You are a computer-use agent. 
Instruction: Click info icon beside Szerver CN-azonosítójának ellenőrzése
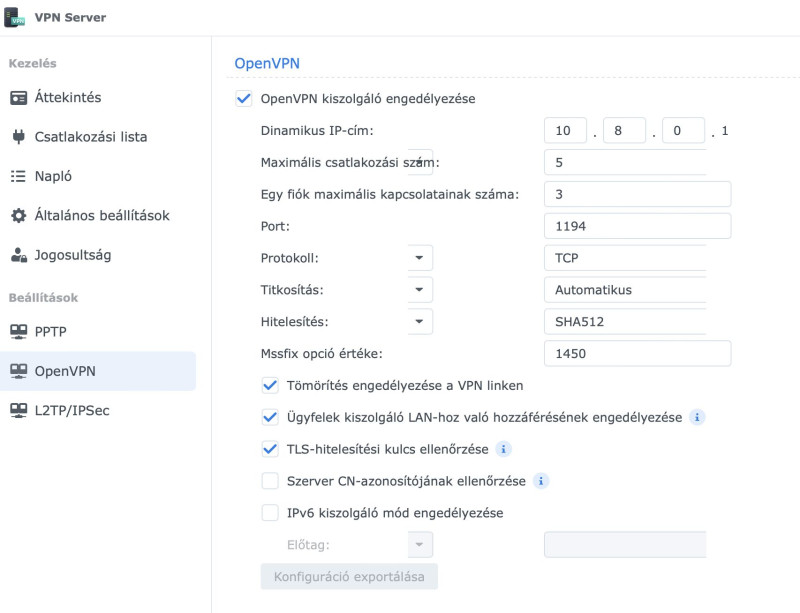click(x=541, y=481)
